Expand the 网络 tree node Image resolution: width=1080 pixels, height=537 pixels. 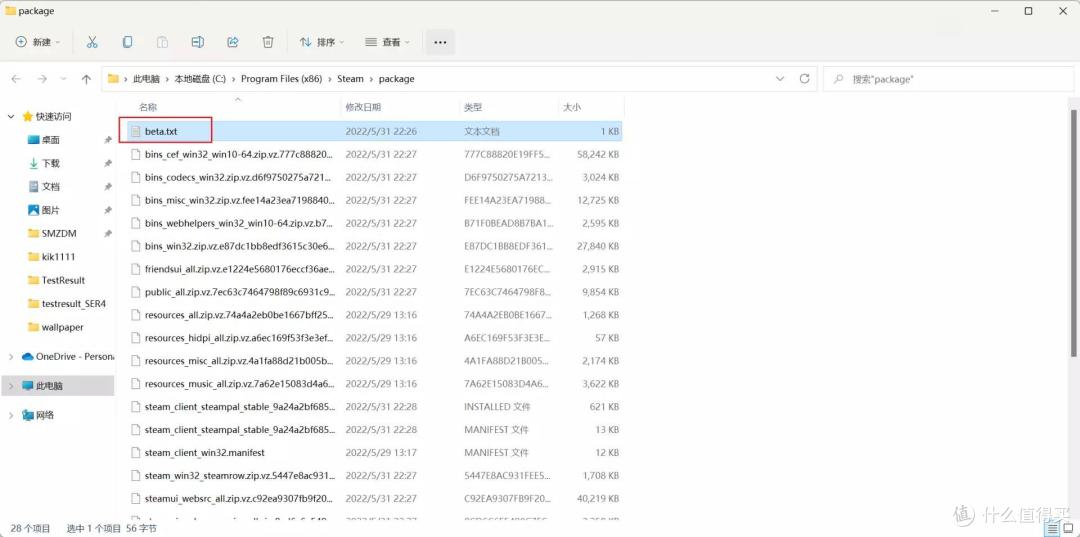(x=11, y=415)
